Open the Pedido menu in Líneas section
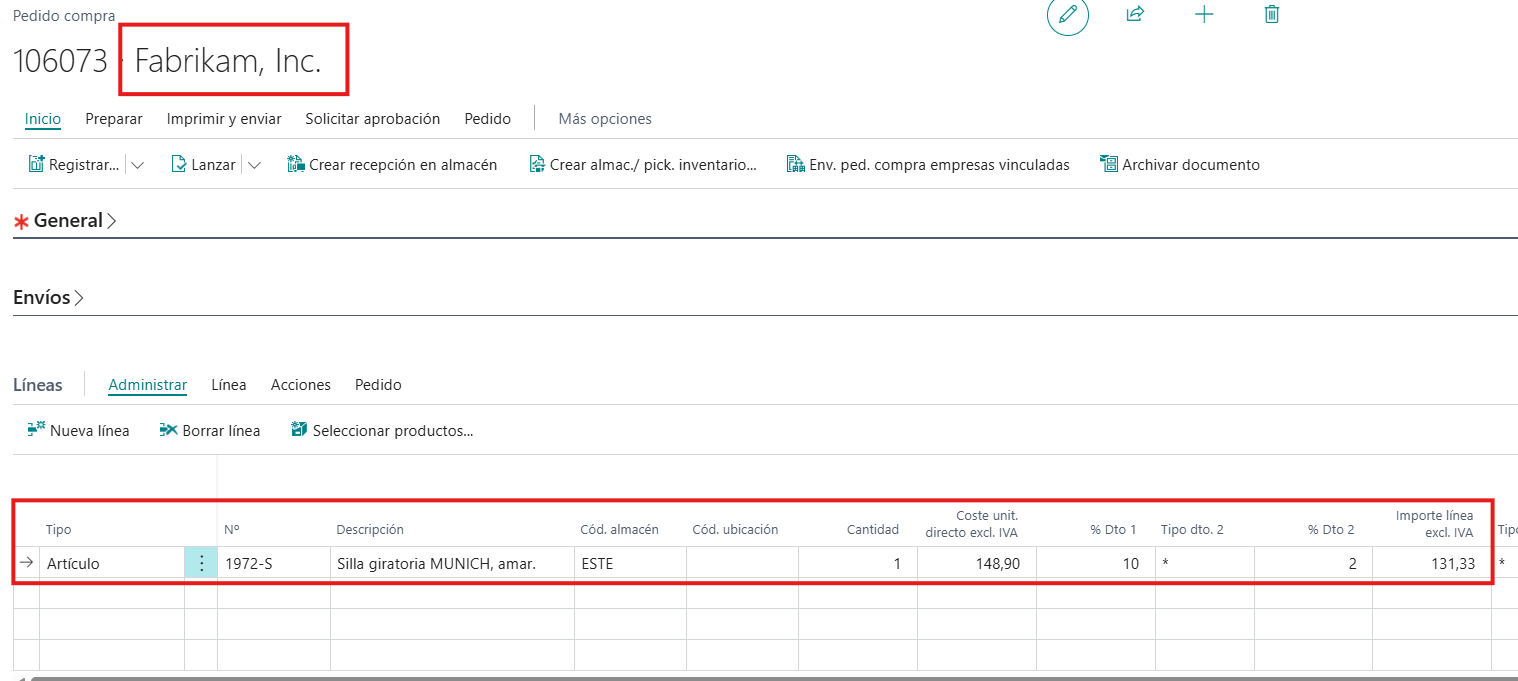 click(378, 385)
